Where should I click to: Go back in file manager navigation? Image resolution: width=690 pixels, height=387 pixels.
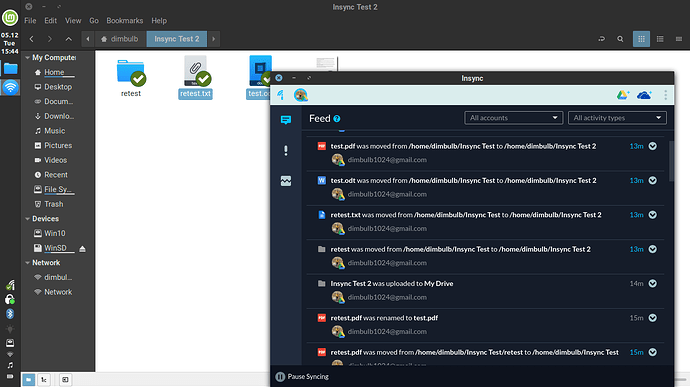click(32, 39)
